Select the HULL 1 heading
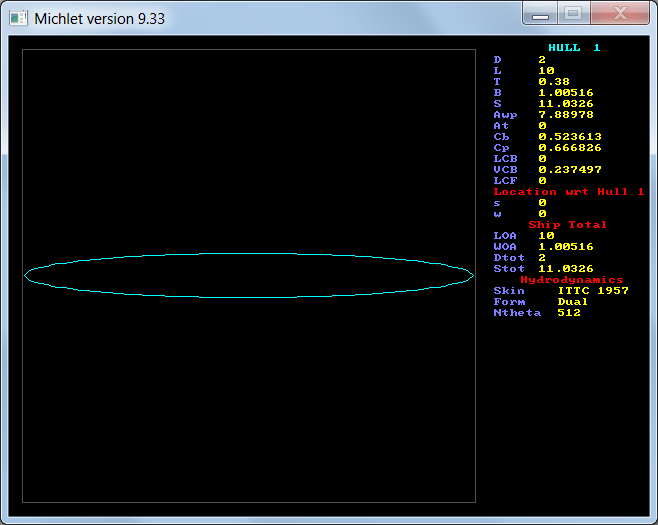This screenshot has width=658, height=525. pyautogui.click(x=574, y=48)
